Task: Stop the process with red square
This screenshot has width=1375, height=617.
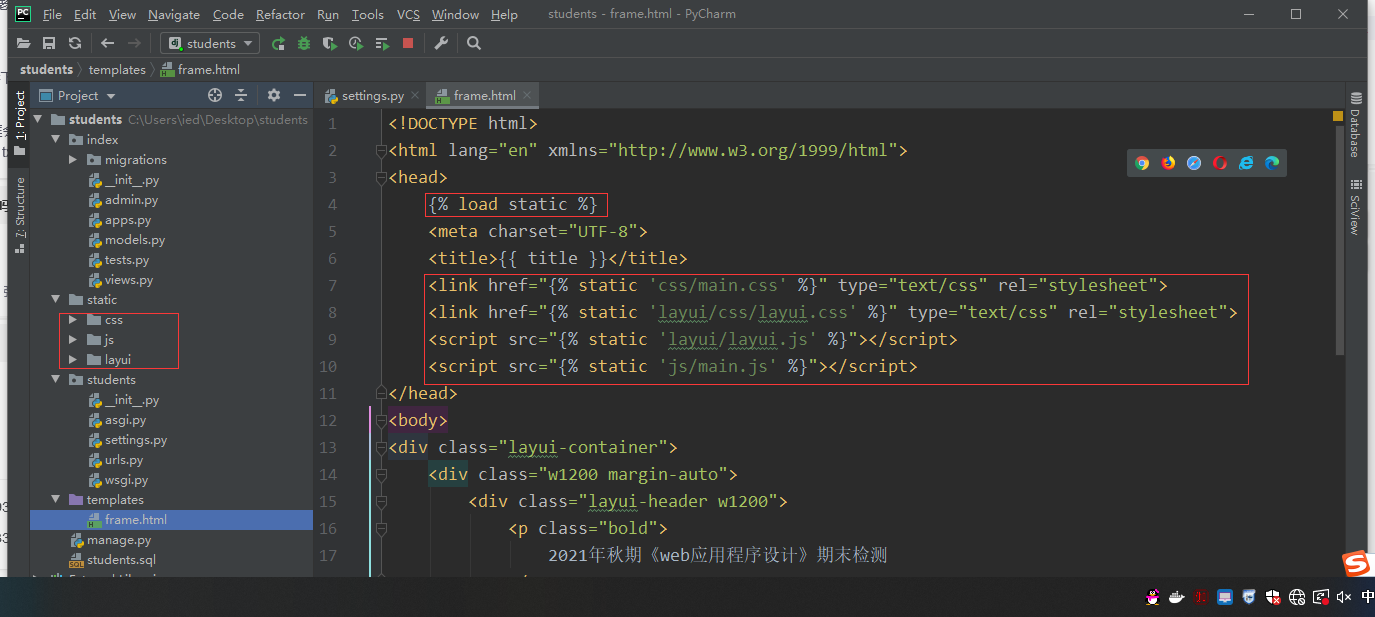Action: tap(408, 43)
